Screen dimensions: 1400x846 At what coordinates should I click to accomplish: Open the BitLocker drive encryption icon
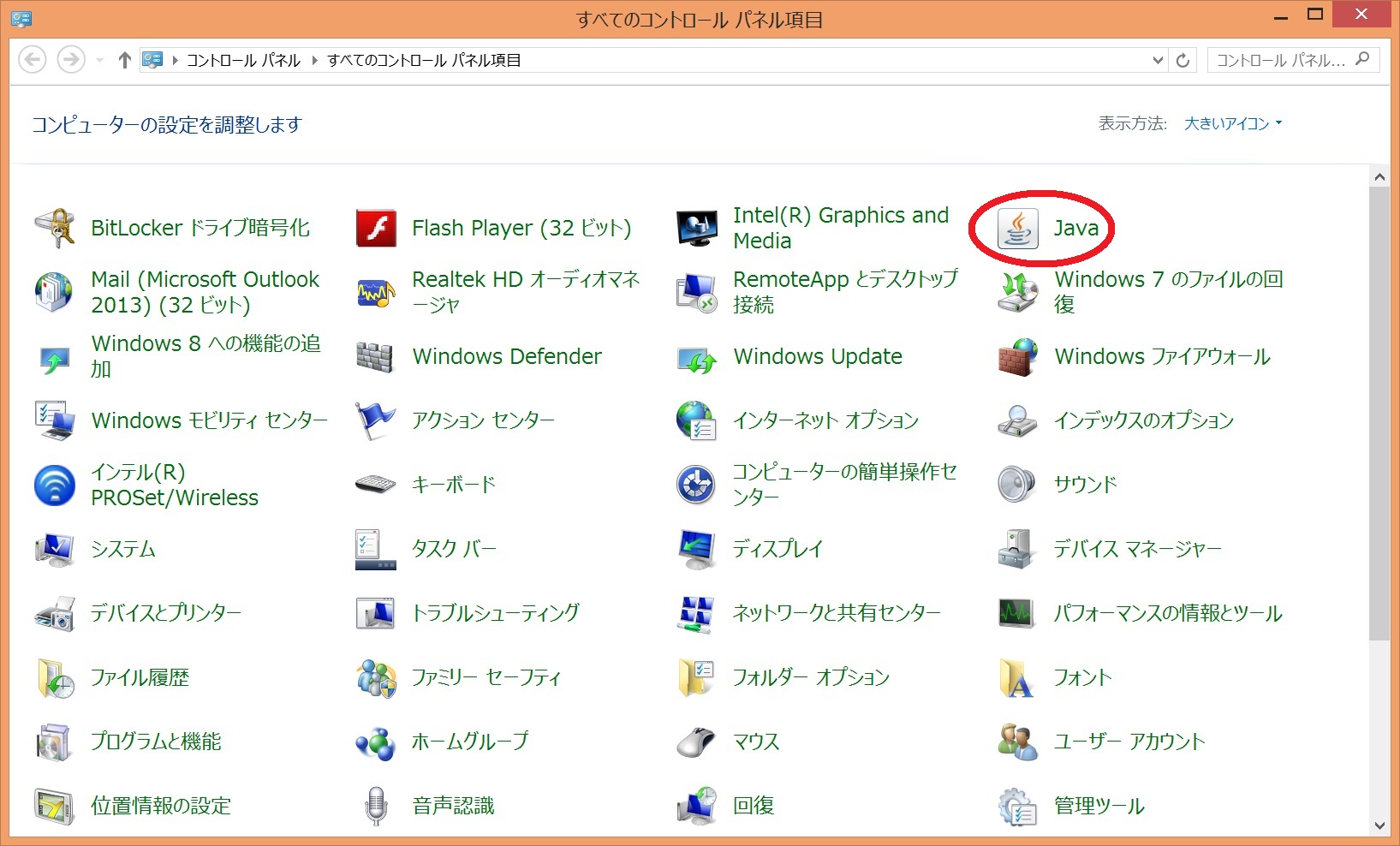[x=55, y=228]
